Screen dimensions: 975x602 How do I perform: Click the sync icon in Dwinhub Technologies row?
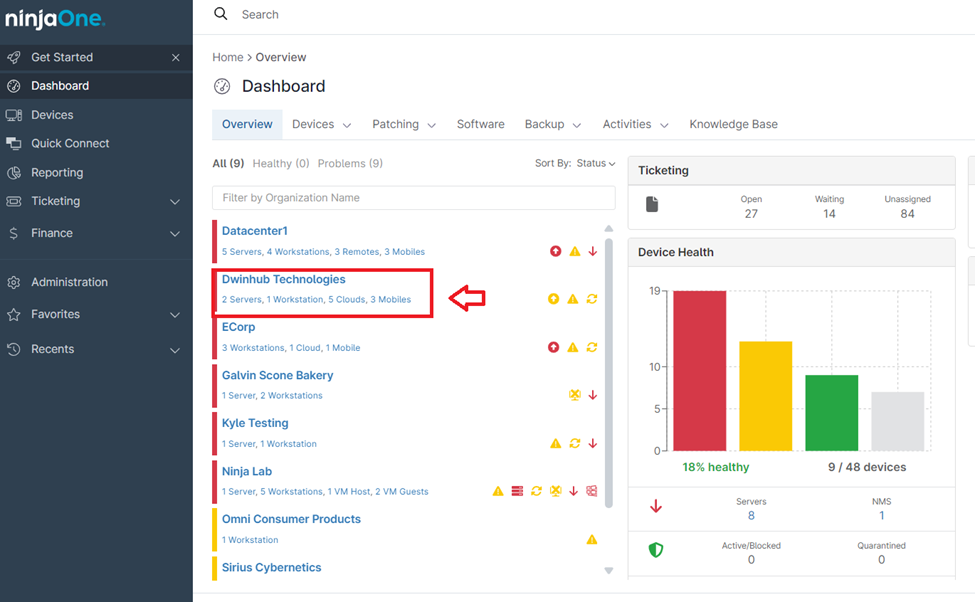[592, 299]
